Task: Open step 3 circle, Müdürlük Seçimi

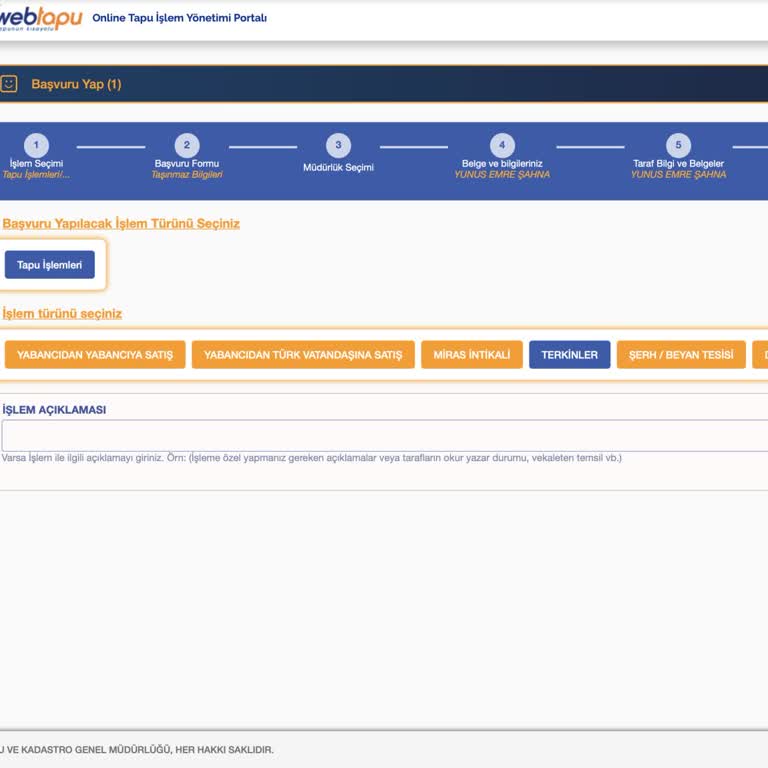Action: (338, 145)
